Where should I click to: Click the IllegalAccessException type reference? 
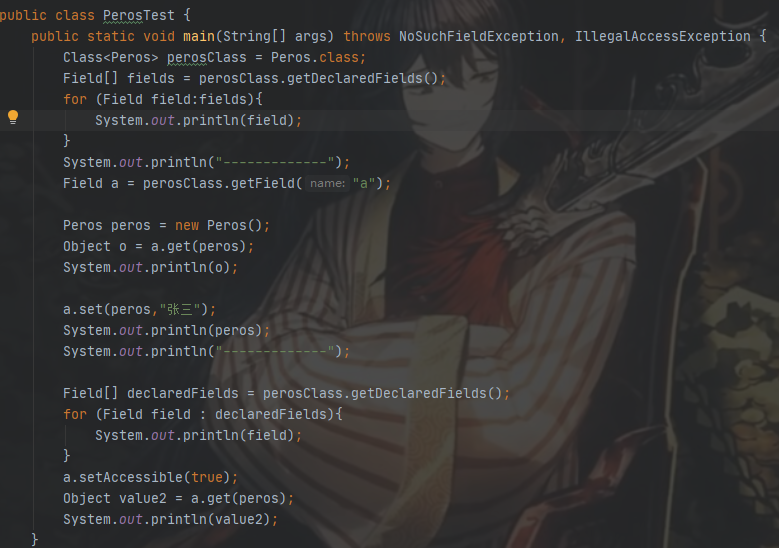coord(663,36)
